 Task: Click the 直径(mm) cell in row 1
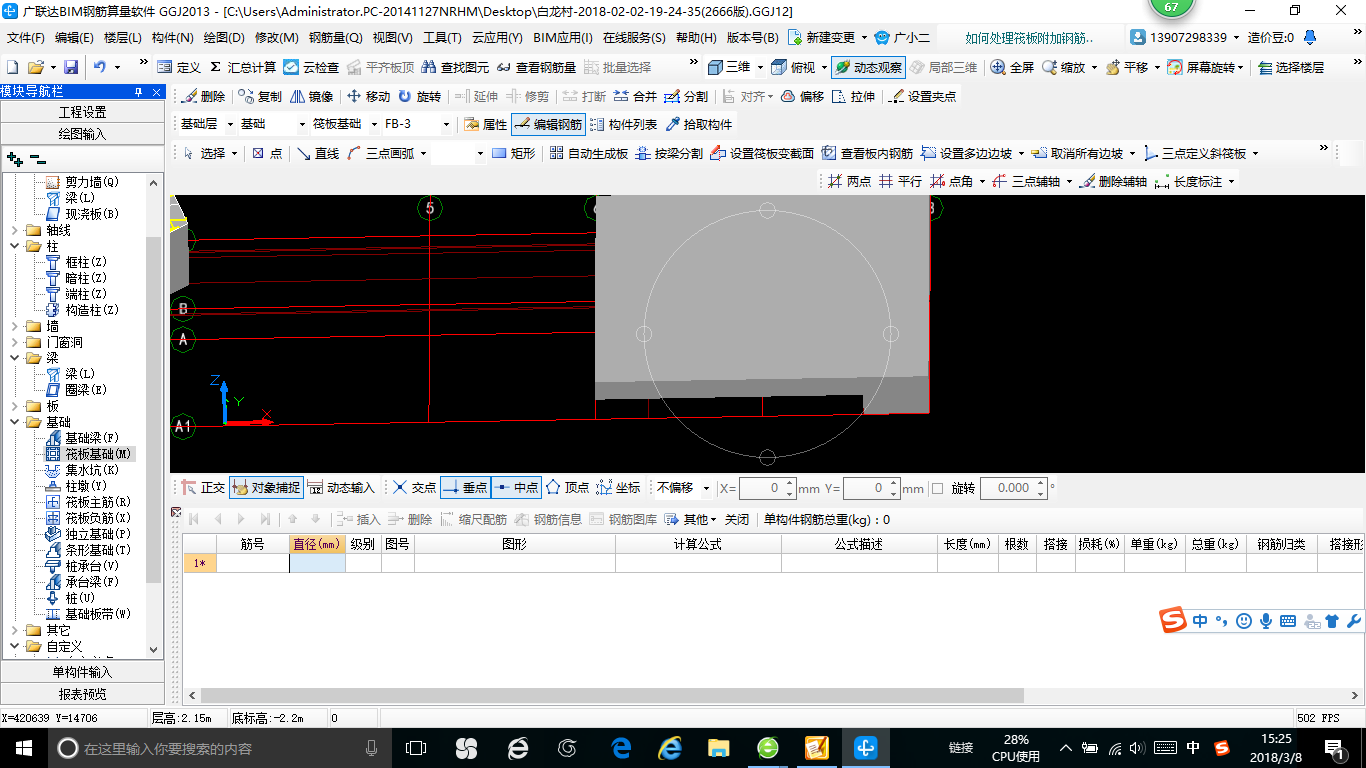(317, 563)
